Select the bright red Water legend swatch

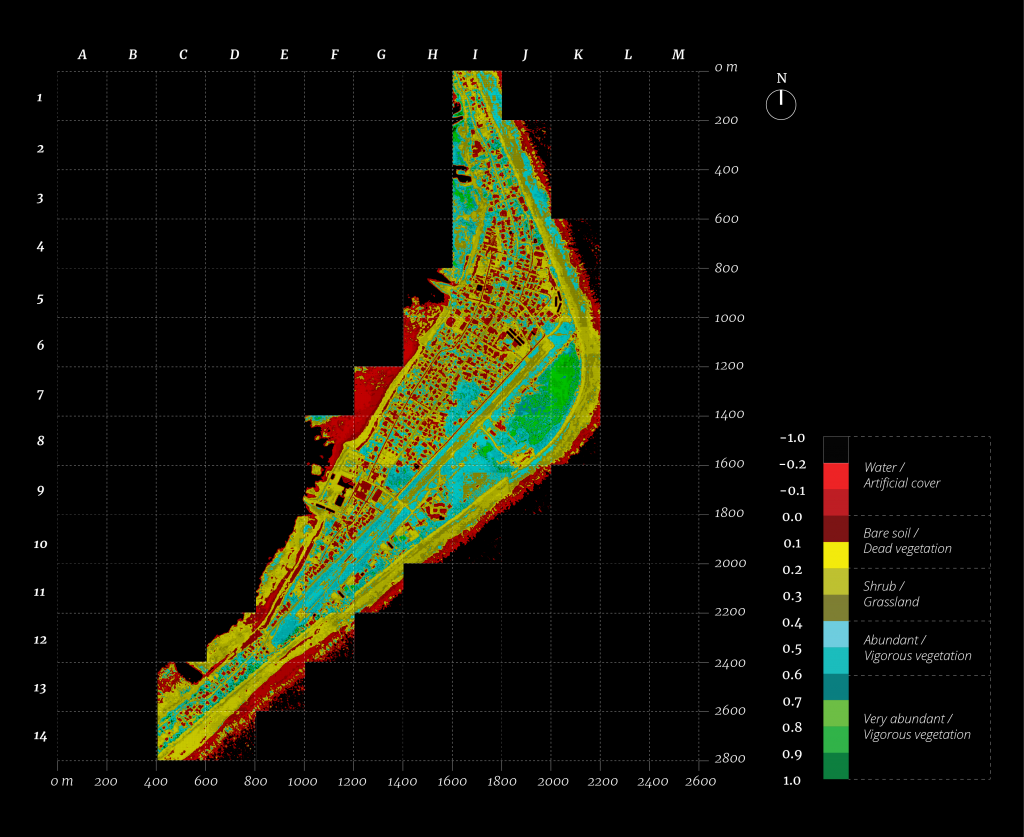coord(835,475)
